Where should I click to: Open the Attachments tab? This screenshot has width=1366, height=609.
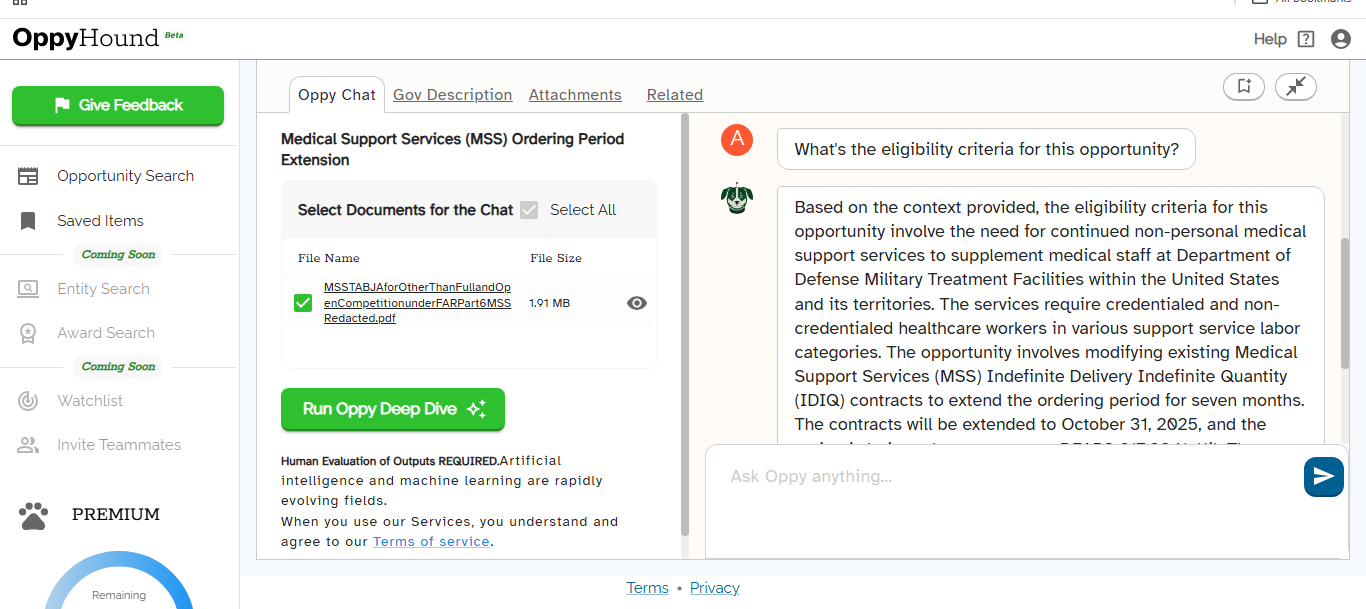point(575,95)
